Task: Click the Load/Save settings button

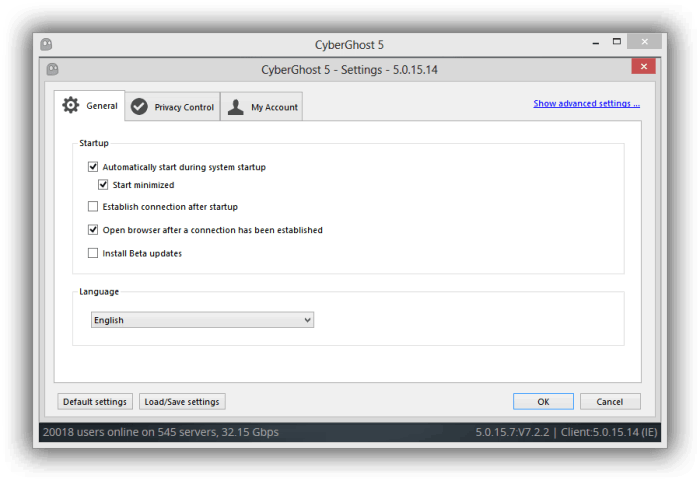Action: 182,402
